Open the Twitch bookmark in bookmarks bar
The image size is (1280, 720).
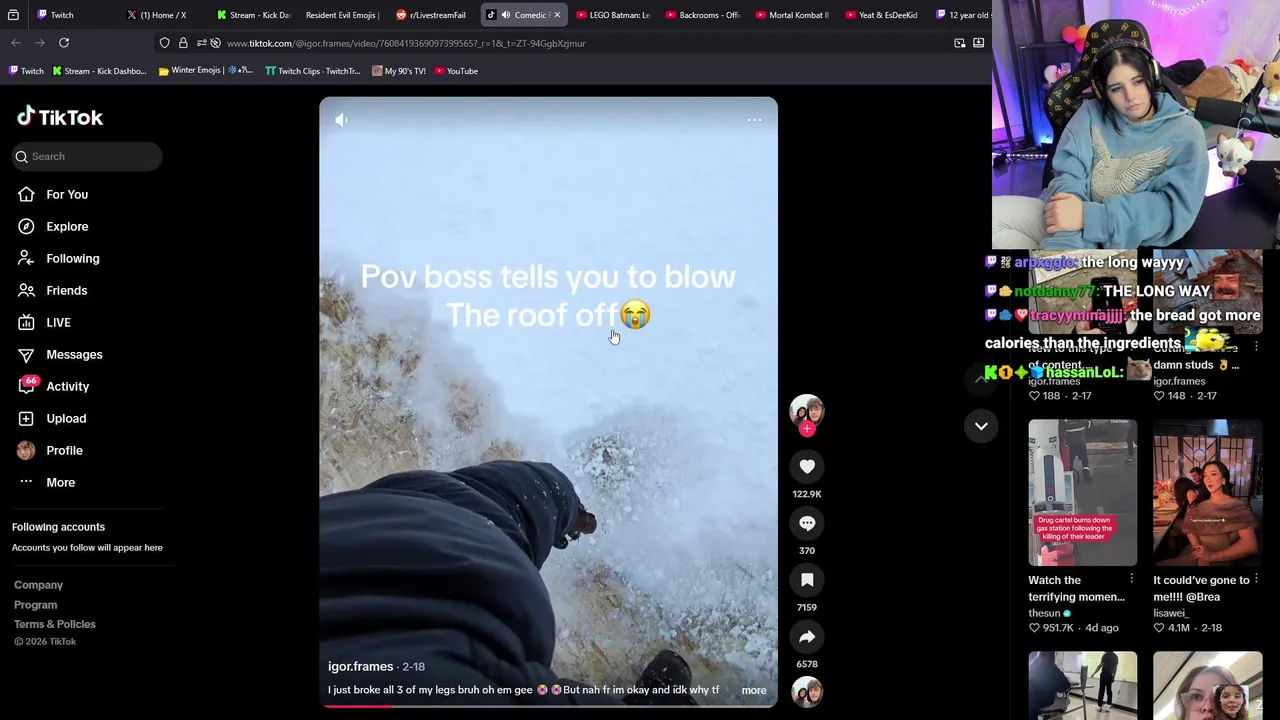[x=26, y=71]
